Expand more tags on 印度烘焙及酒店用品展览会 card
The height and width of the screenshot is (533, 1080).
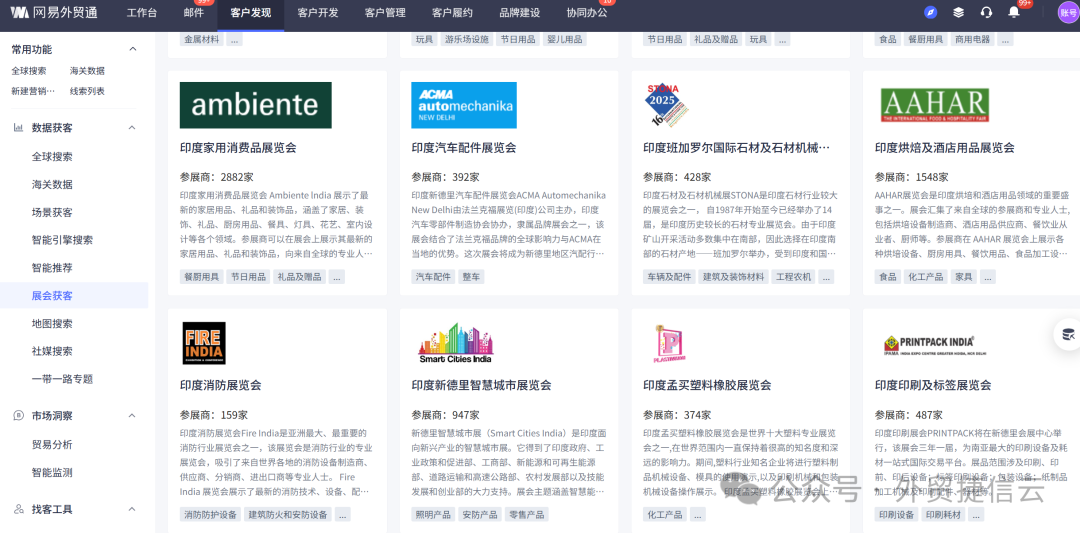[x=988, y=277]
